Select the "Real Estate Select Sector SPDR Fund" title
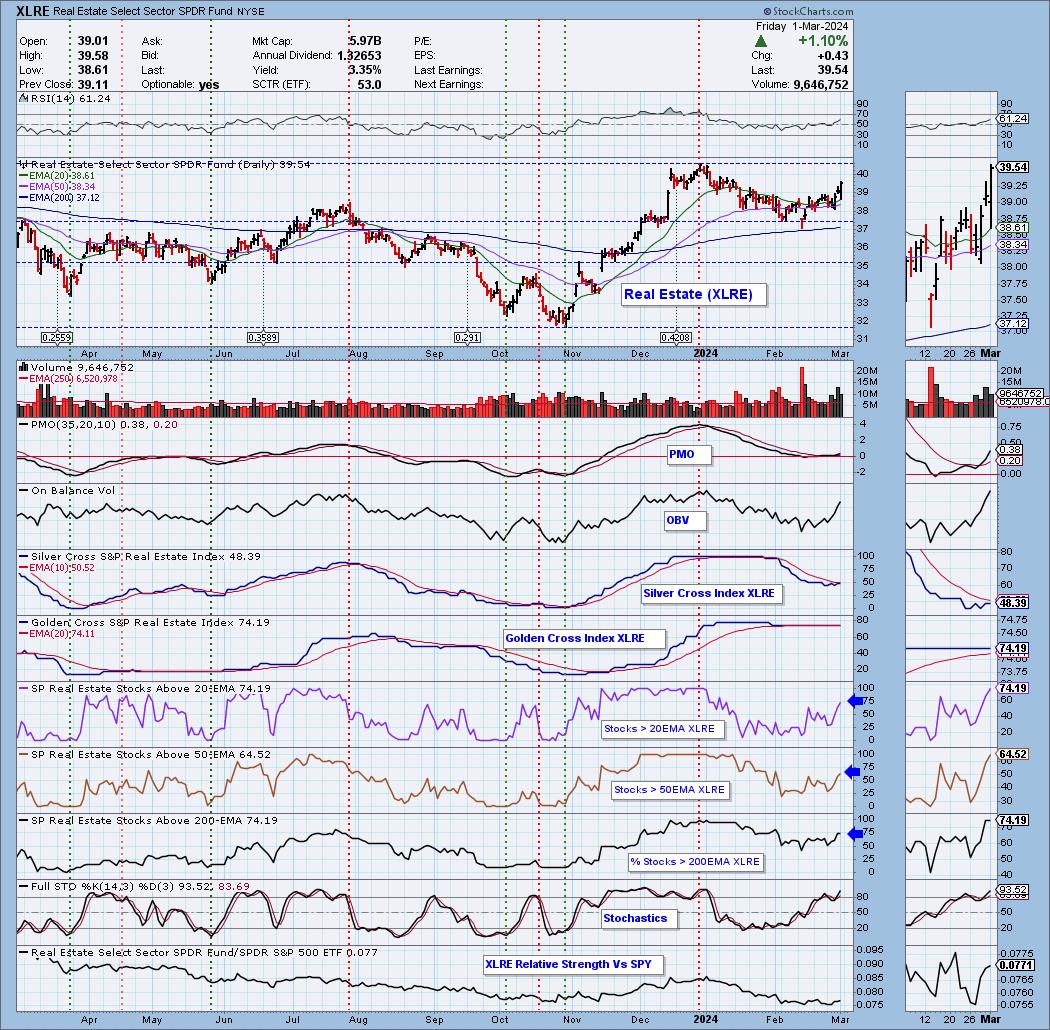The height and width of the screenshot is (1030, 1050). [143, 11]
